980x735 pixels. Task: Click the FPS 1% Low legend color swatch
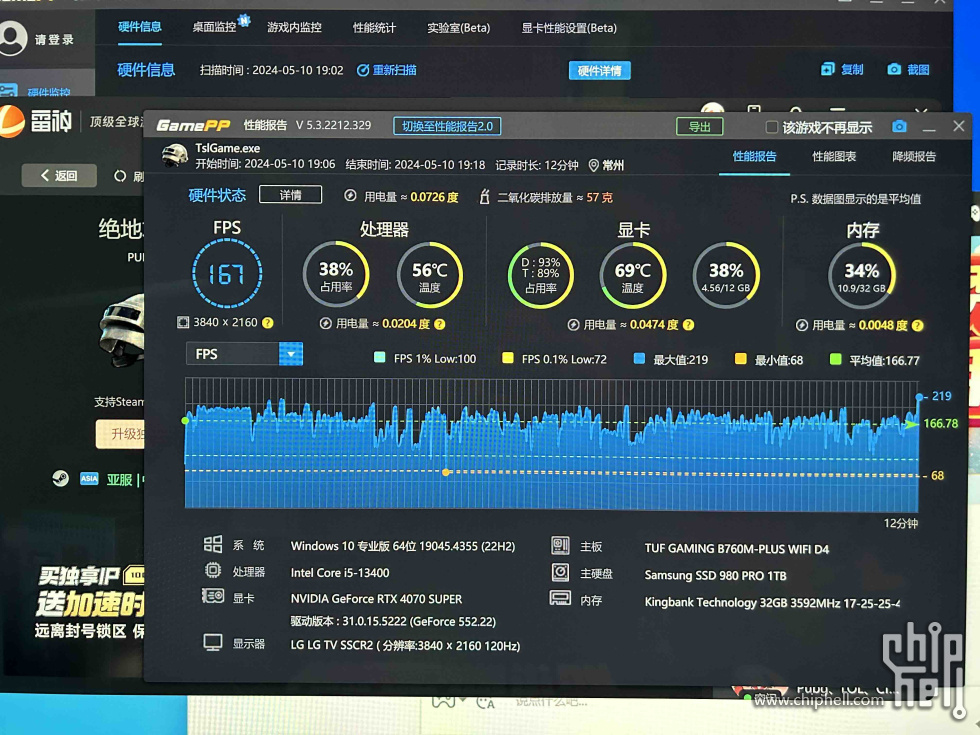[379, 358]
